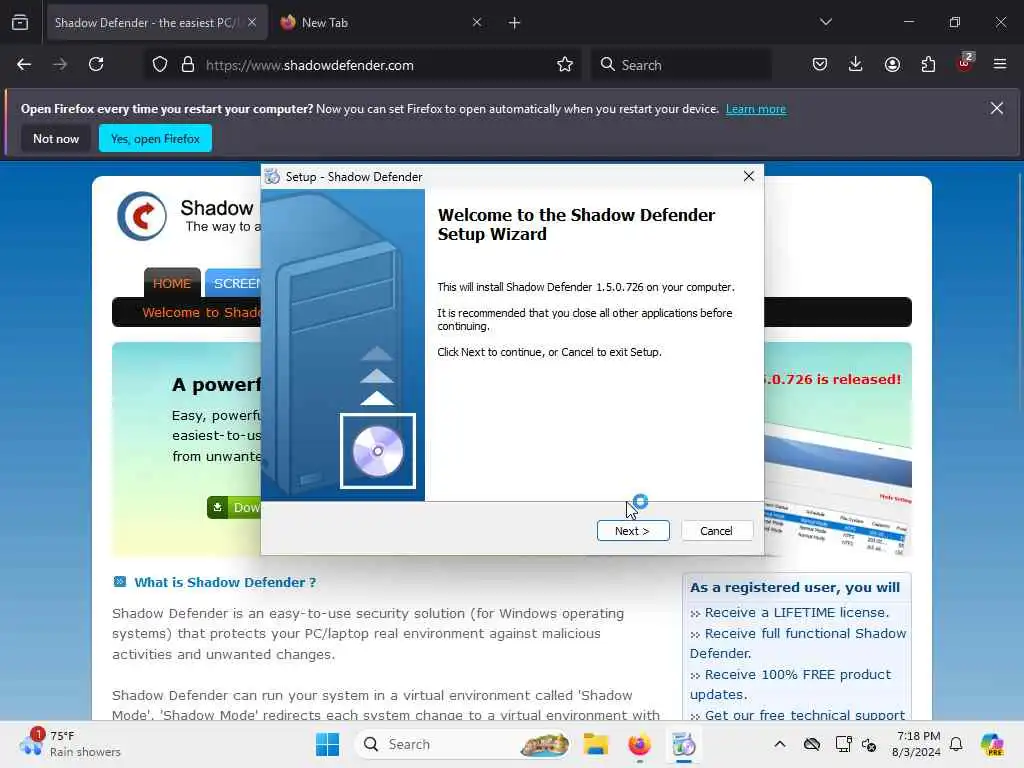Open the Firefox application menu
The image size is (1024, 768).
(x=1000, y=65)
